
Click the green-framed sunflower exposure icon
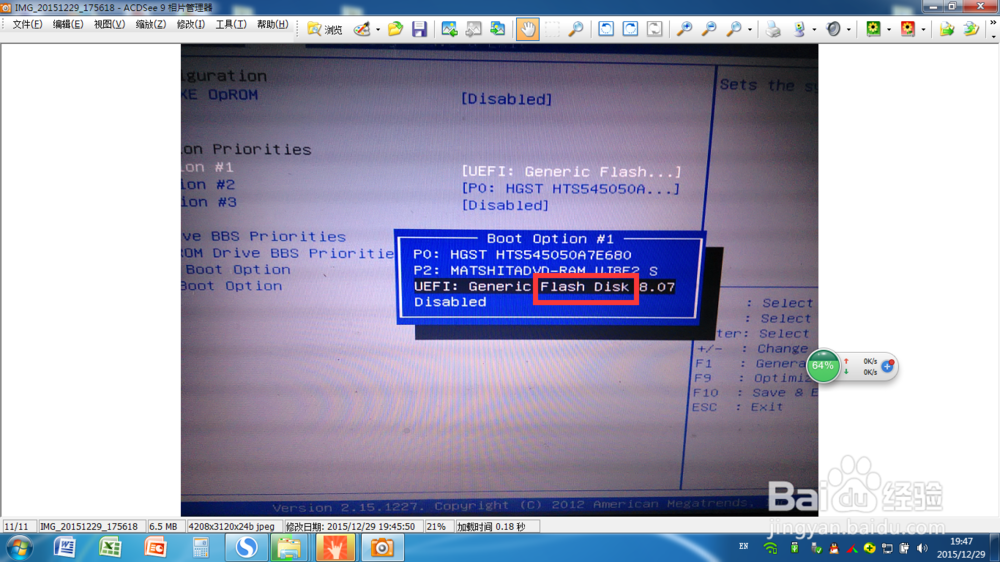click(x=873, y=29)
